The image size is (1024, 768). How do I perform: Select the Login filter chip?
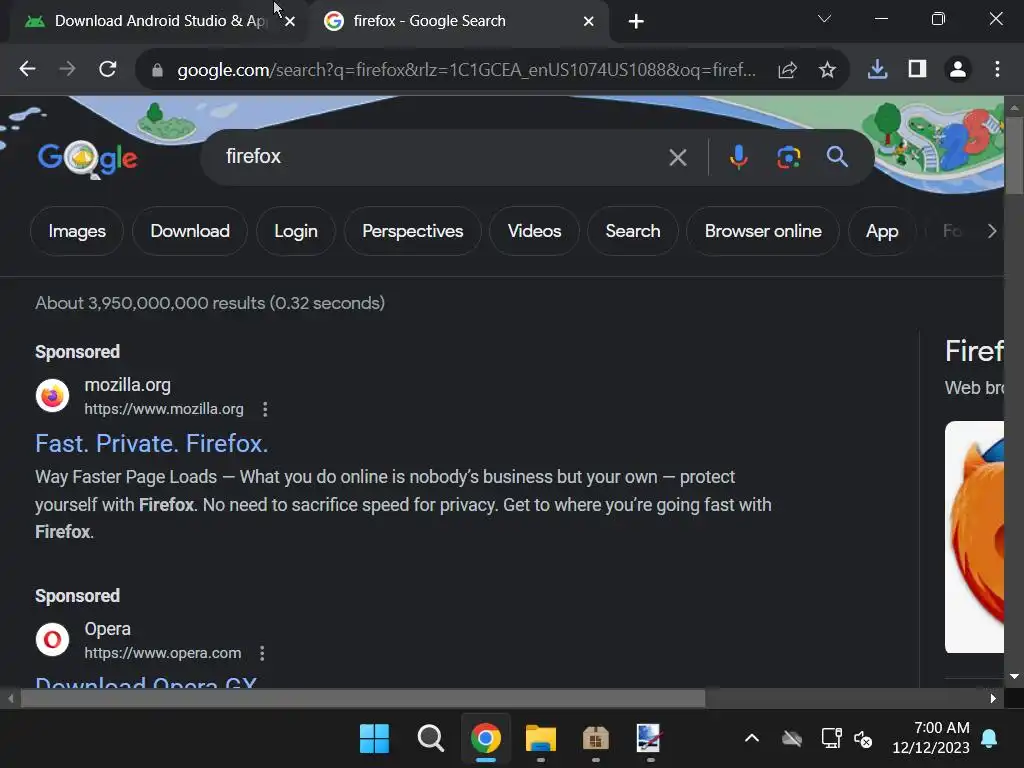296,231
